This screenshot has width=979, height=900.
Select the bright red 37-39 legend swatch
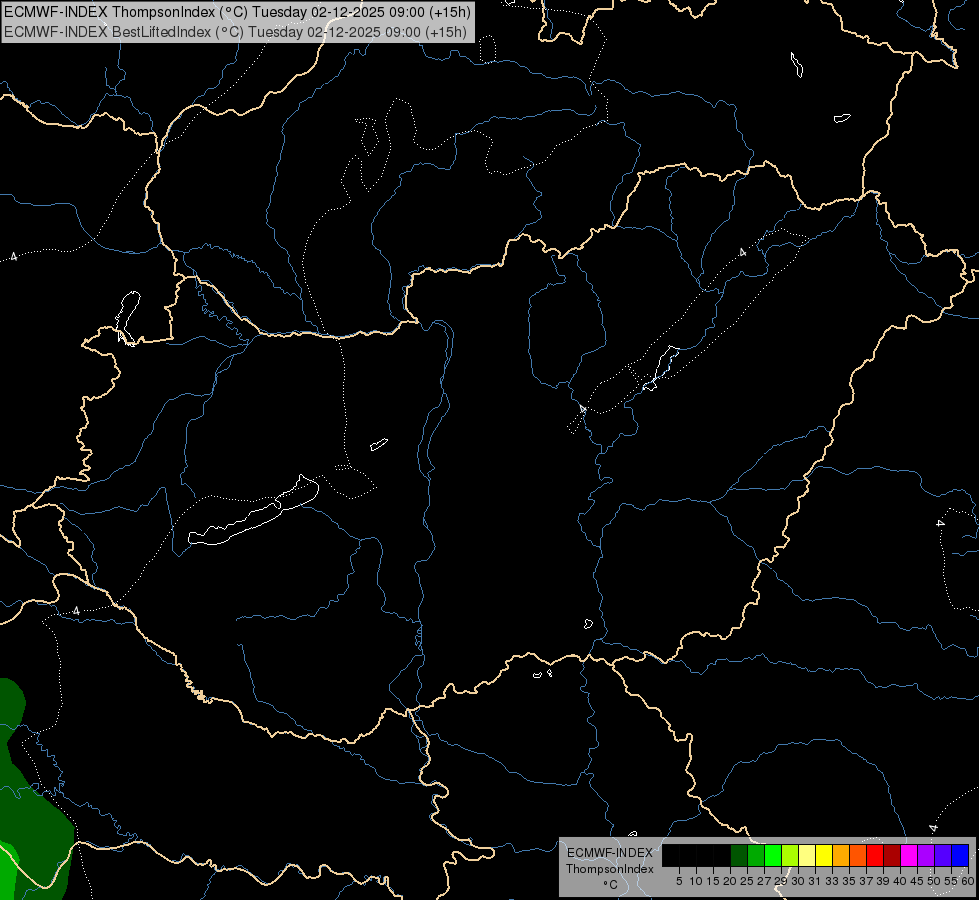[875, 855]
